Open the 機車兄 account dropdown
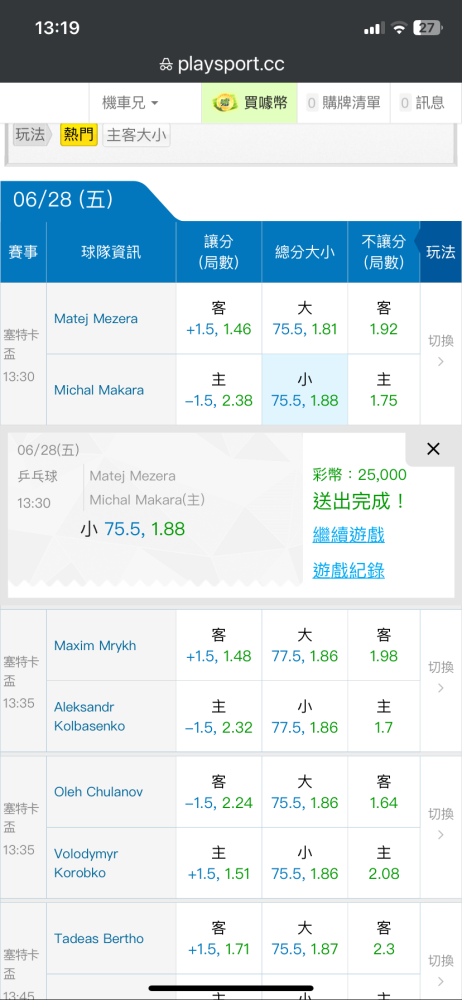 pyautogui.click(x=130, y=102)
